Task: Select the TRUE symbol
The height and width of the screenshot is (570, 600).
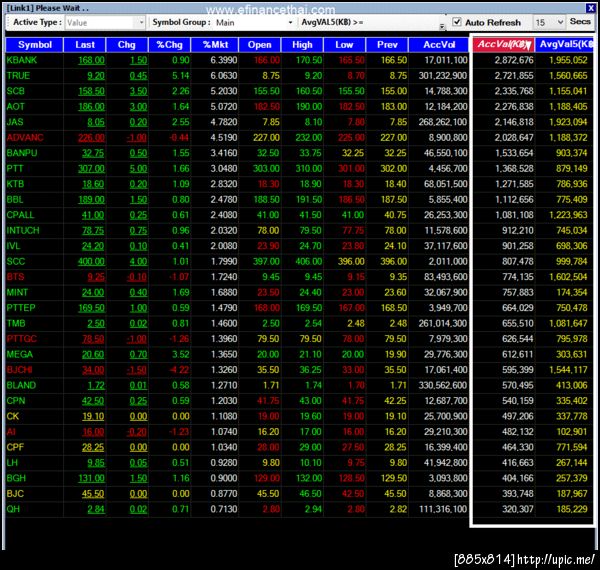Action: click(x=18, y=76)
